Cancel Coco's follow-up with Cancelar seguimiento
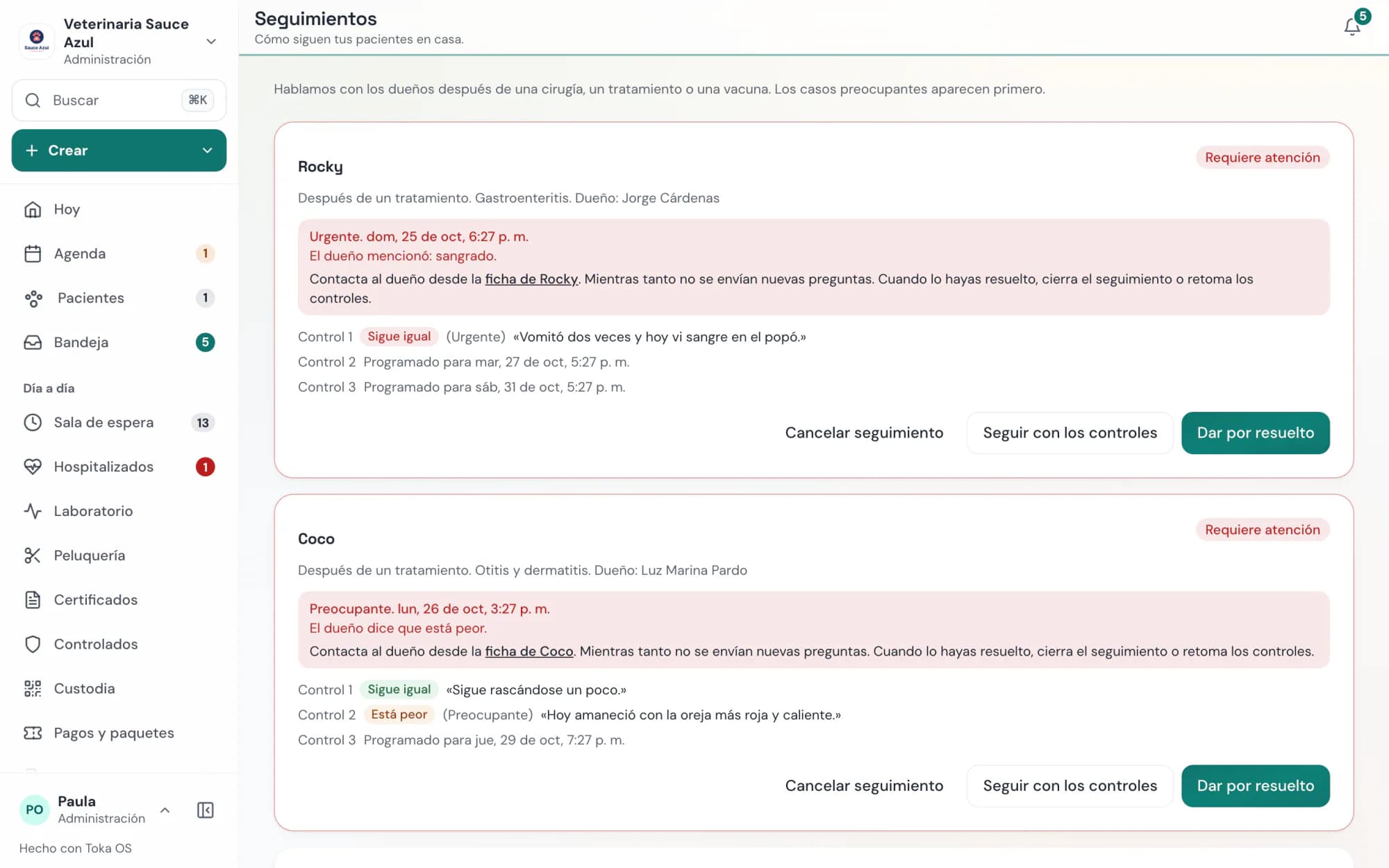Image resolution: width=1389 pixels, height=868 pixels. click(x=864, y=786)
